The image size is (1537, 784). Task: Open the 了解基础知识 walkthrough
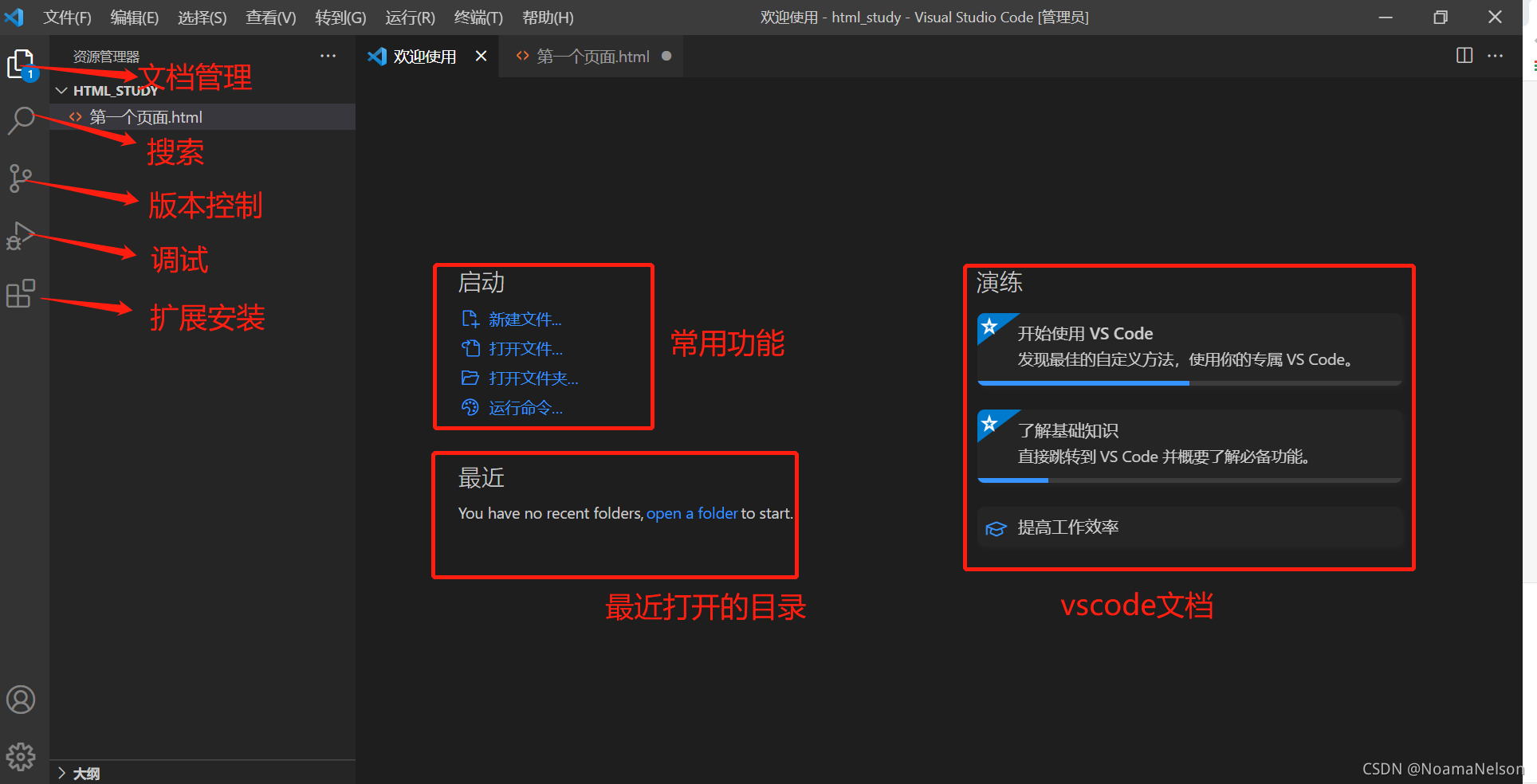point(1189,446)
